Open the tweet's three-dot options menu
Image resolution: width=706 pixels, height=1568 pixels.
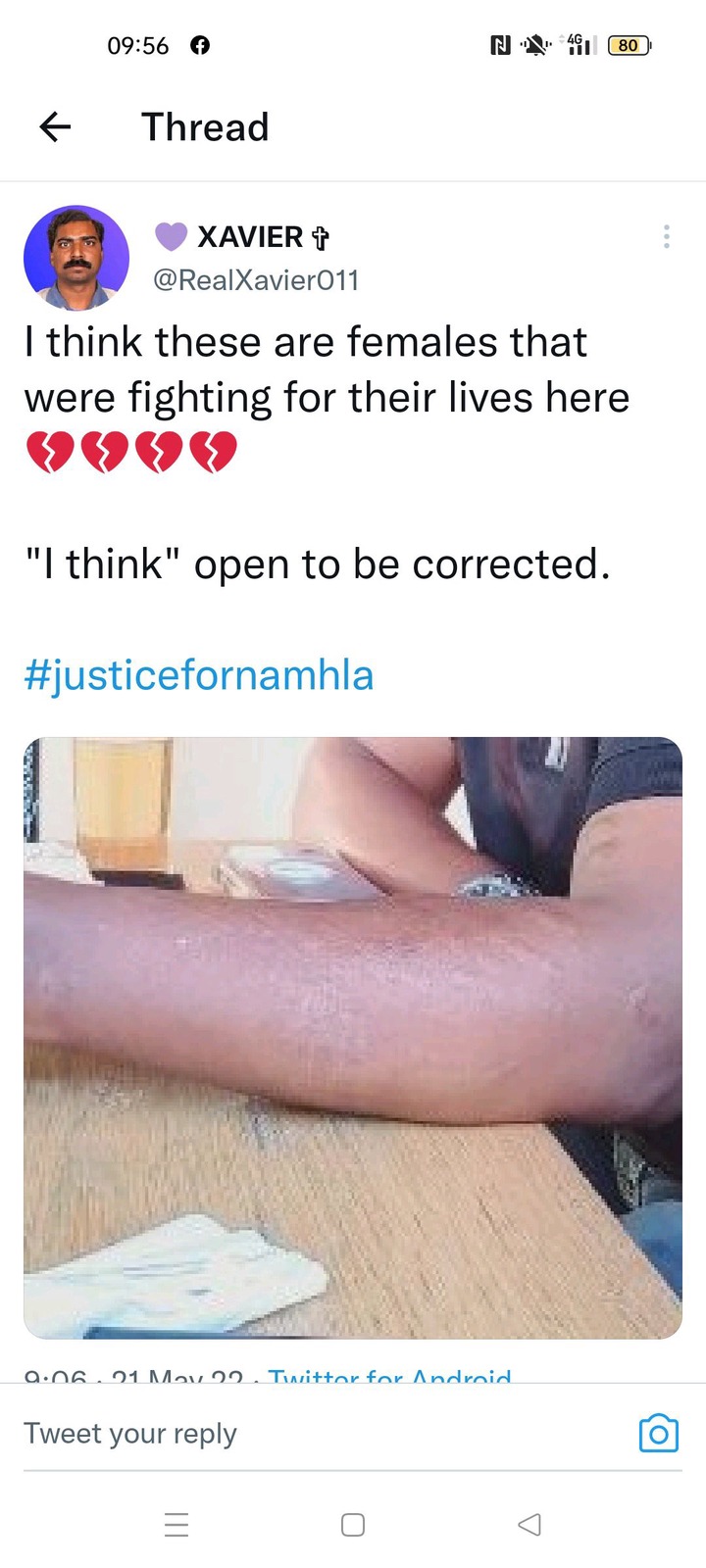tap(666, 236)
